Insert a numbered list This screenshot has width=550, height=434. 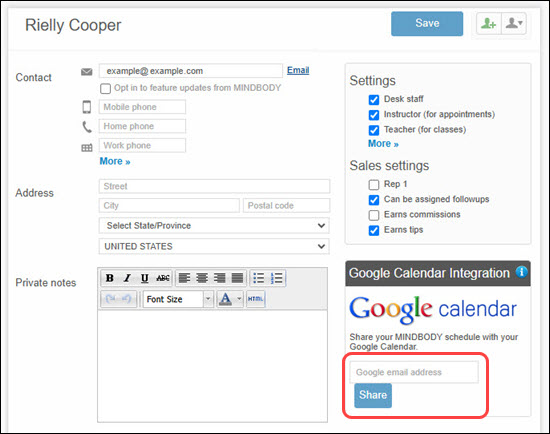click(x=277, y=278)
